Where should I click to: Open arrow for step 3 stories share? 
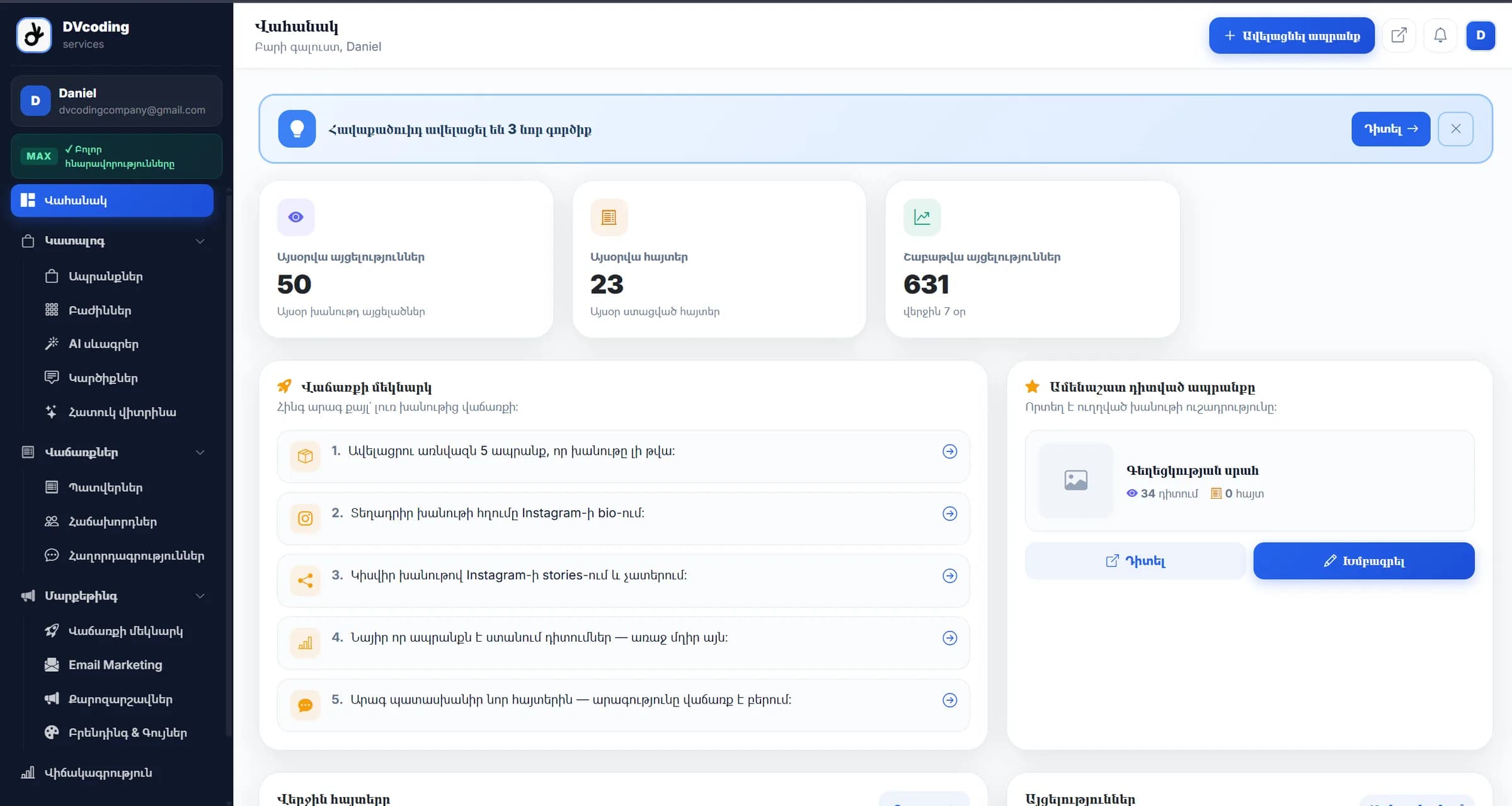pos(949,576)
